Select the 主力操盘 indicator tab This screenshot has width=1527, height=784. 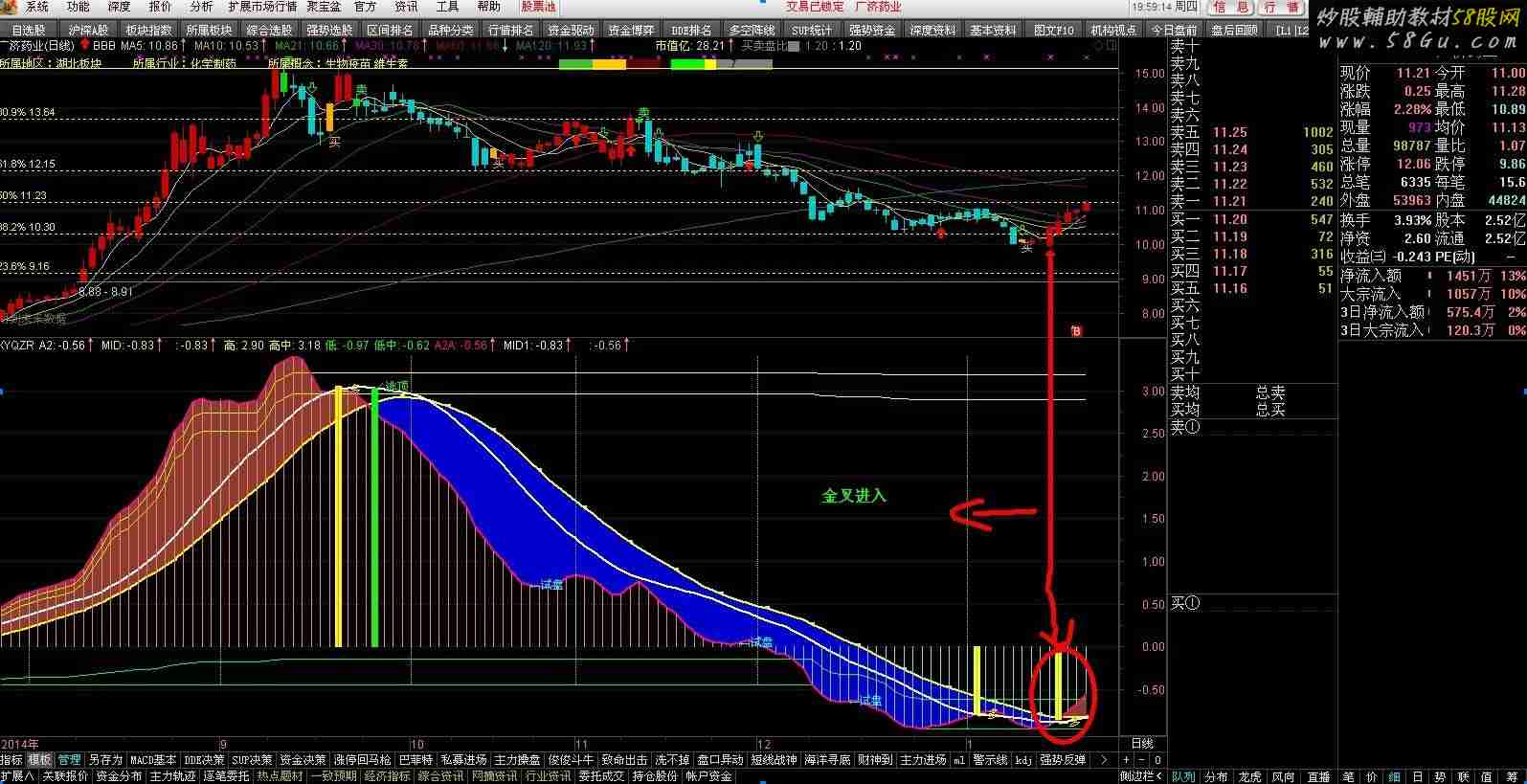[518, 759]
